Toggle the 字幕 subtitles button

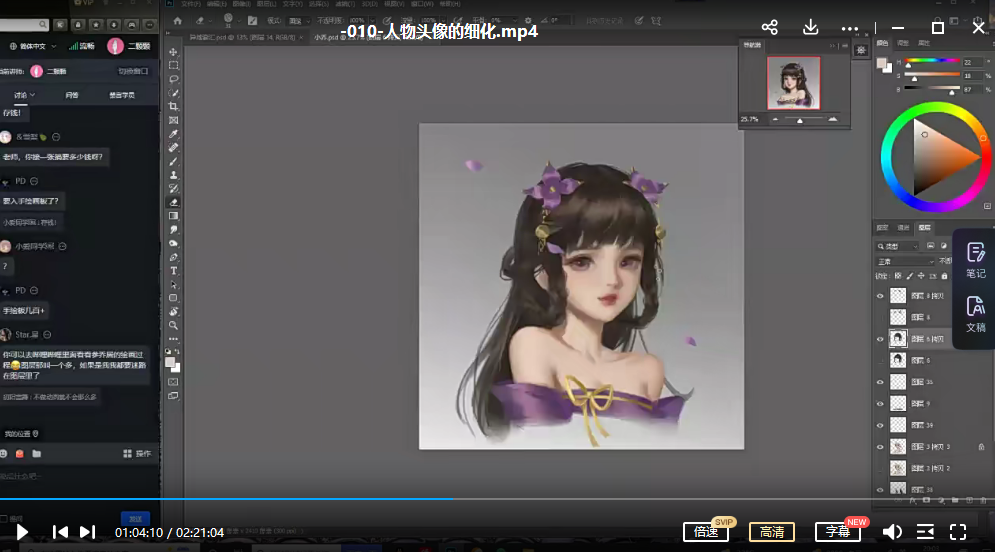pyautogui.click(x=837, y=532)
